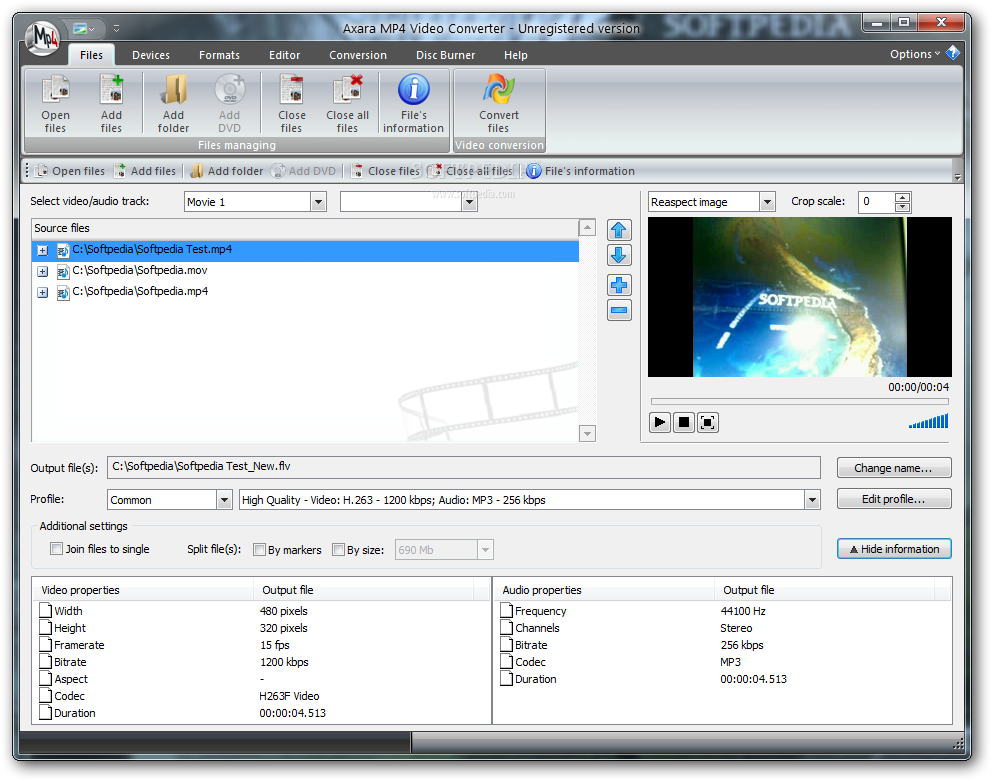Open the Options menu
Image resolution: width=992 pixels, height=781 pixels.
click(914, 54)
